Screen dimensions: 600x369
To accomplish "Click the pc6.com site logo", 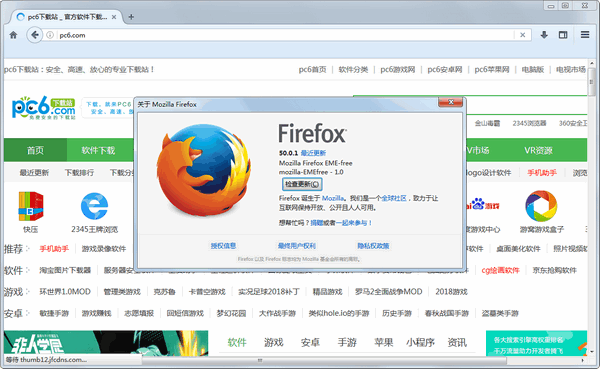I will (x=43, y=108).
